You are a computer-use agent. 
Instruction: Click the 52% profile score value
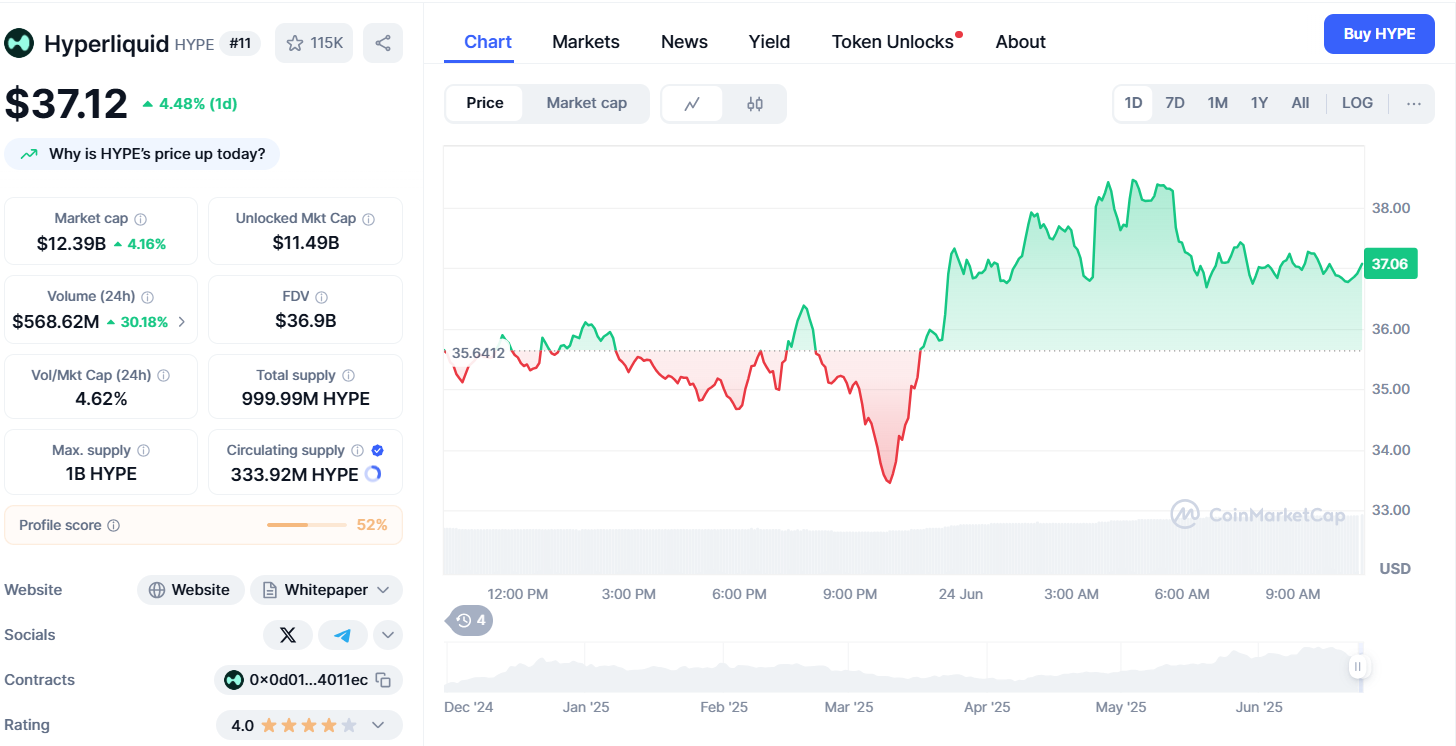tap(372, 525)
